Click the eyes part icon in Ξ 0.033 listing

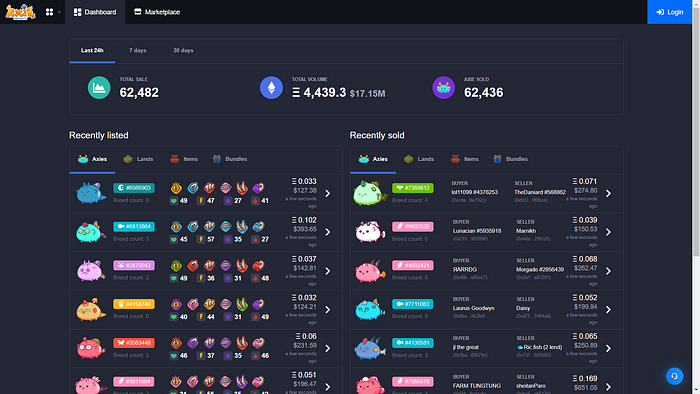[176, 188]
